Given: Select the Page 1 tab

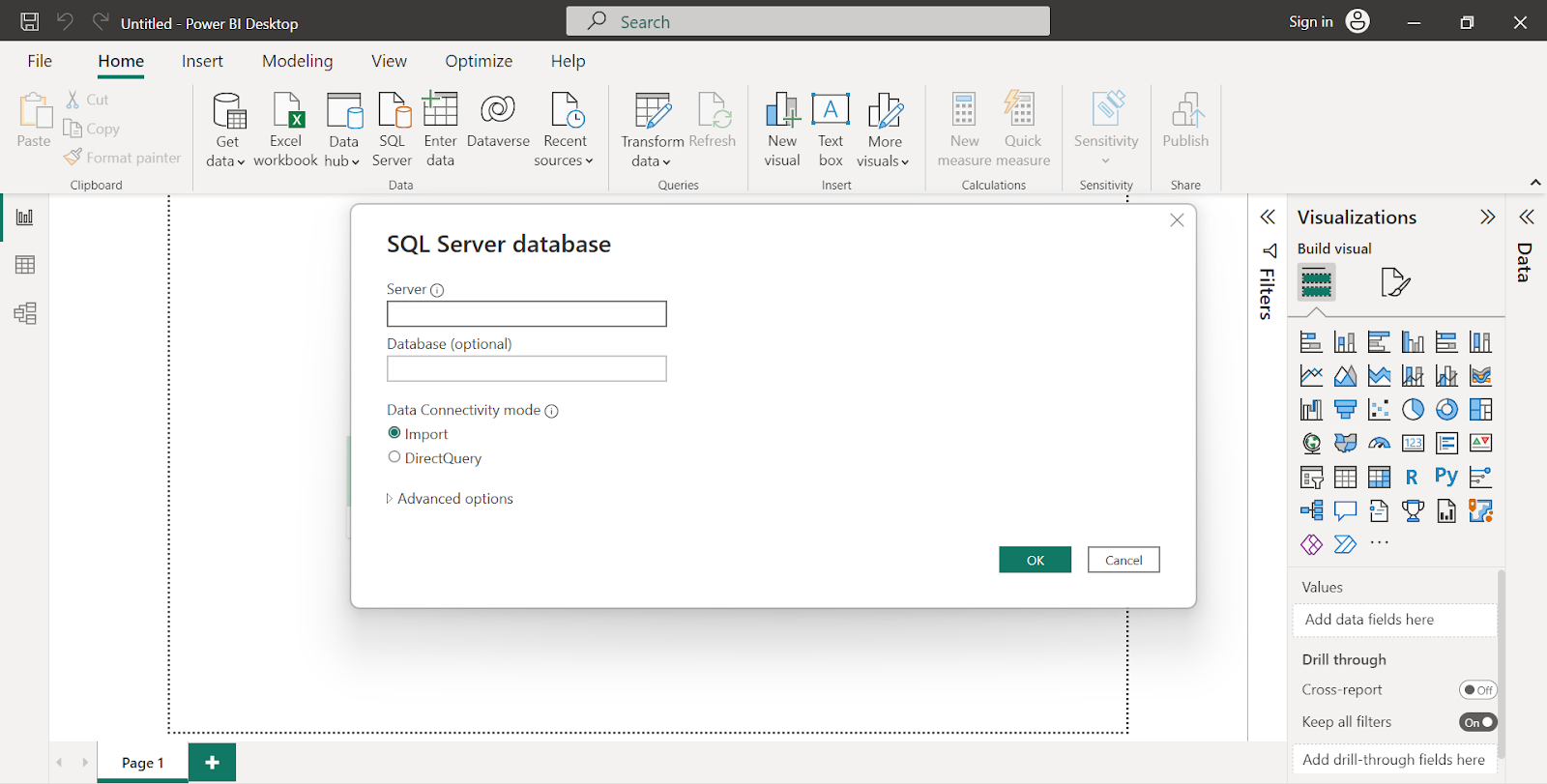Looking at the screenshot, I should pyautogui.click(x=142, y=763).
